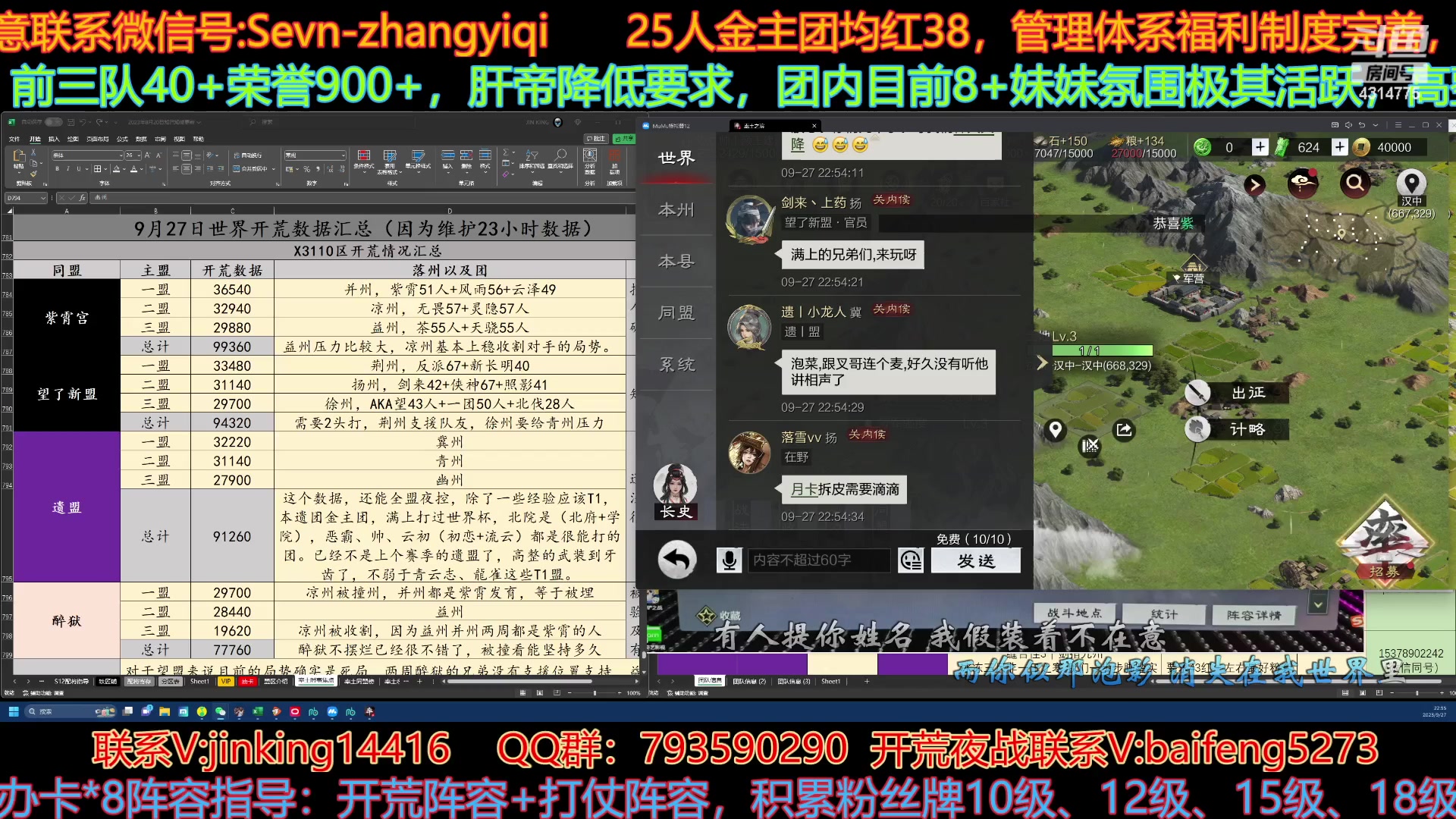Click the Delete cells icon
The height and width of the screenshot is (819, 1456).
click(466, 155)
